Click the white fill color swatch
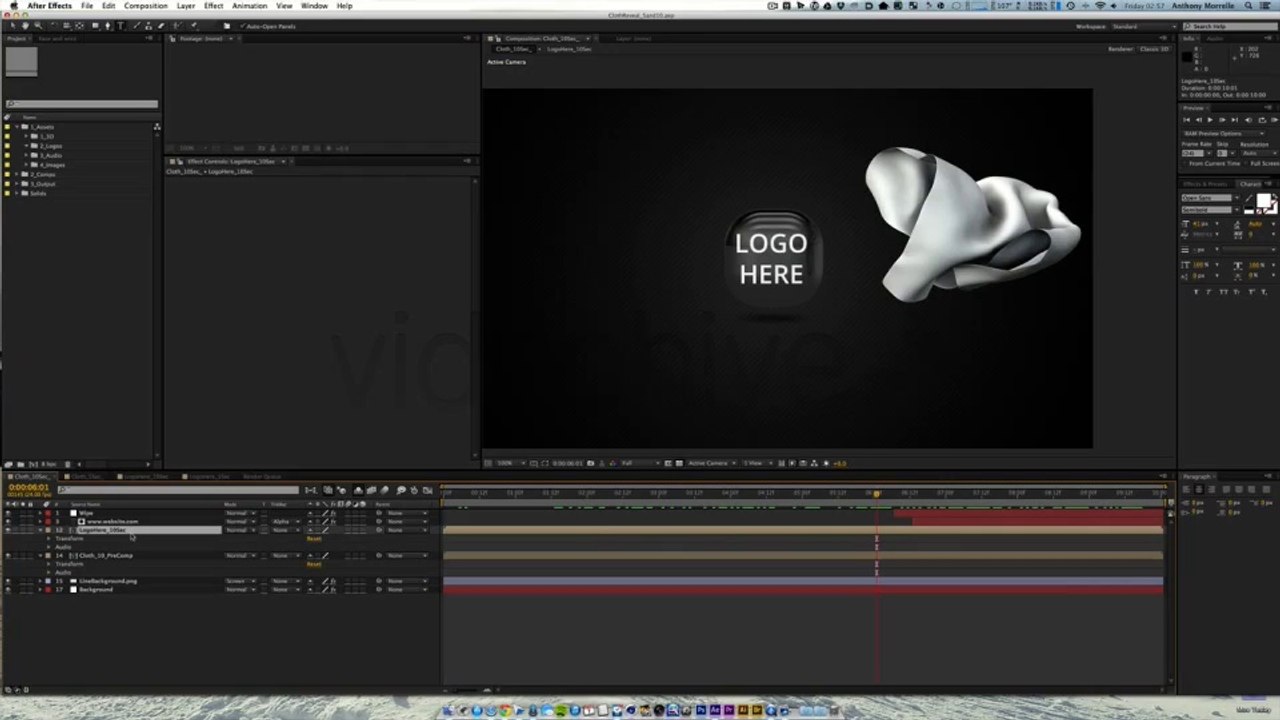The image size is (1280, 720). coord(1263,201)
